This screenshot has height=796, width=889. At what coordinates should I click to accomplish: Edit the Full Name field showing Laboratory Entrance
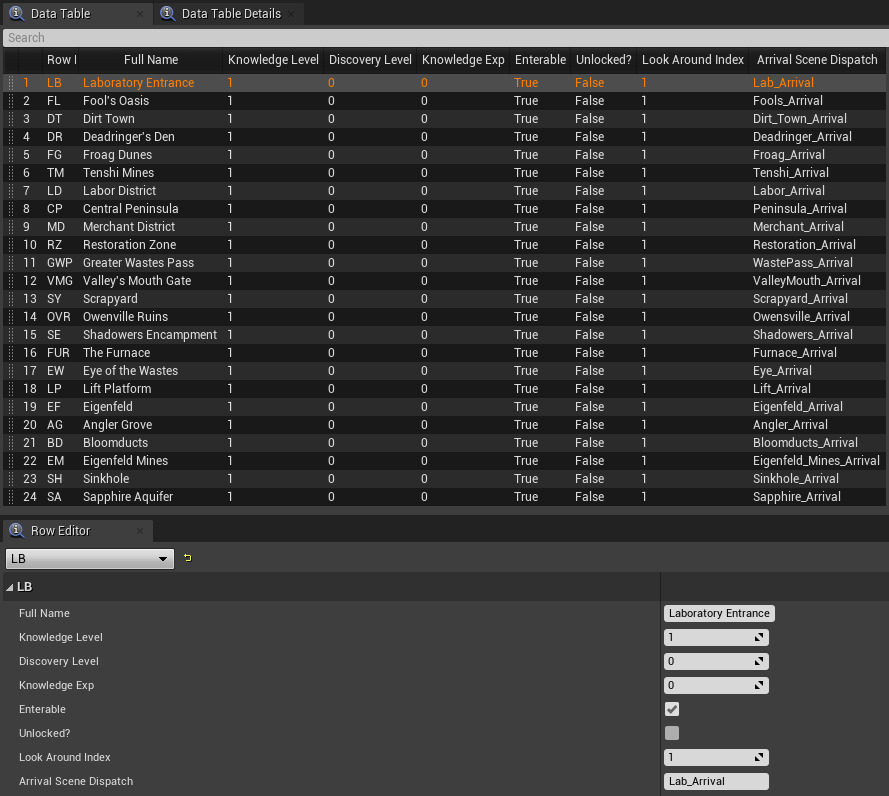(718, 613)
